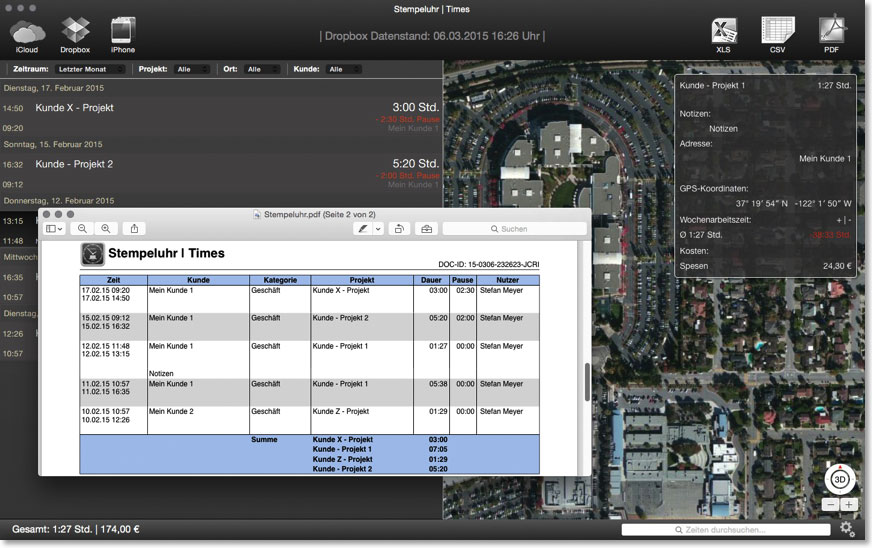Click the Pause column header in PDF
872x548 pixels.
pos(462,280)
